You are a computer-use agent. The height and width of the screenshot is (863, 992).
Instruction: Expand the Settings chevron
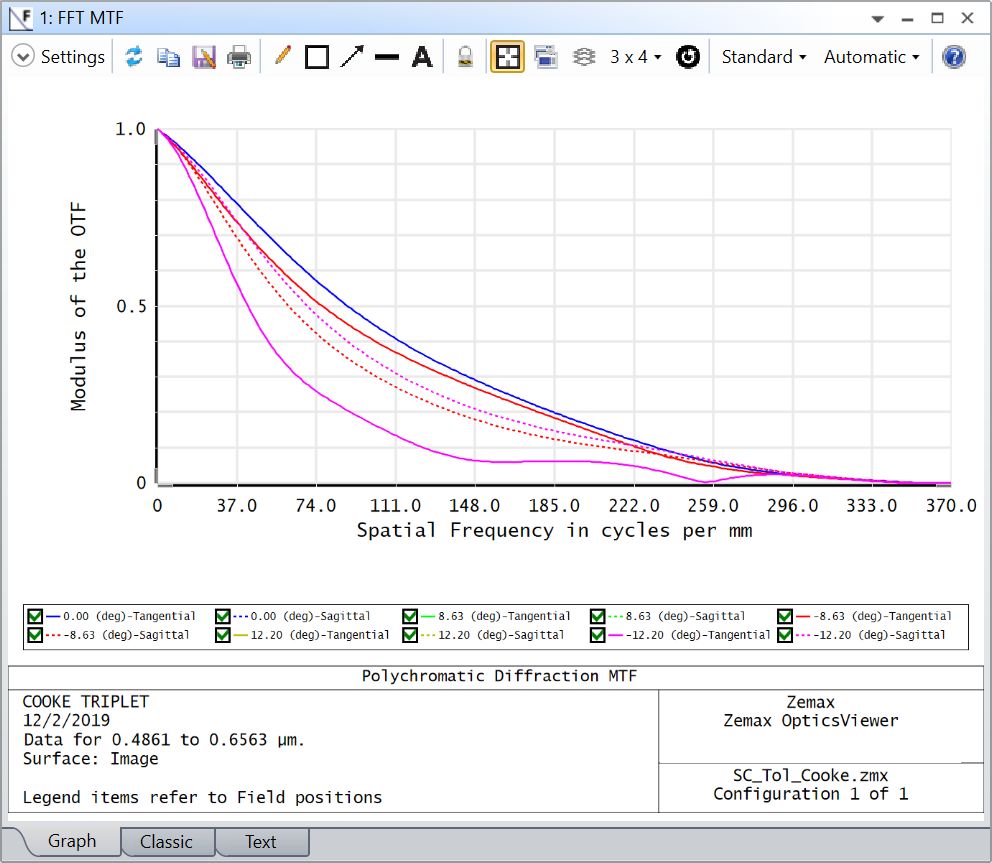[23, 57]
